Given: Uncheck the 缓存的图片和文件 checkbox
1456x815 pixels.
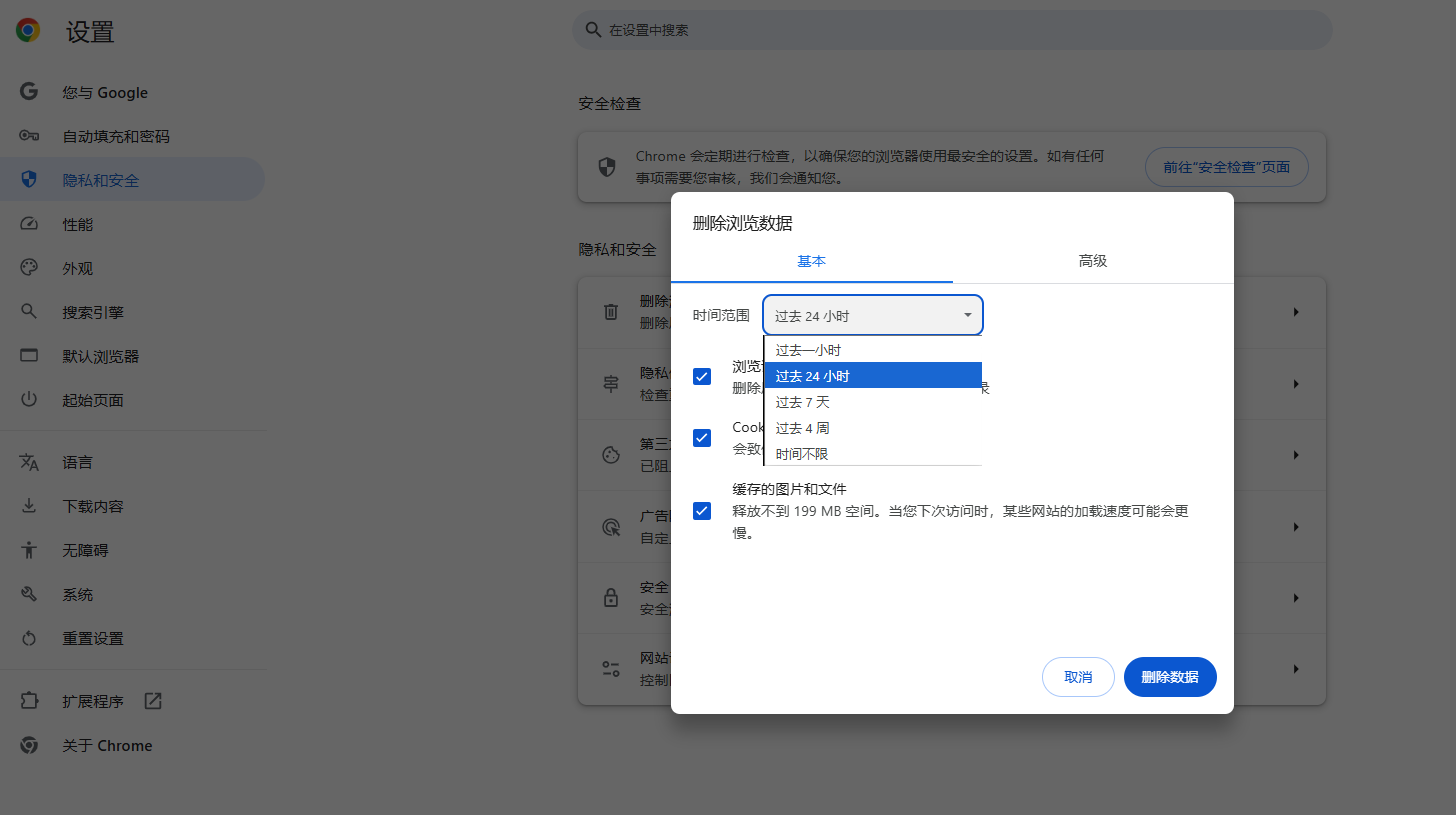Looking at the screenshot, I should (702, 511).
